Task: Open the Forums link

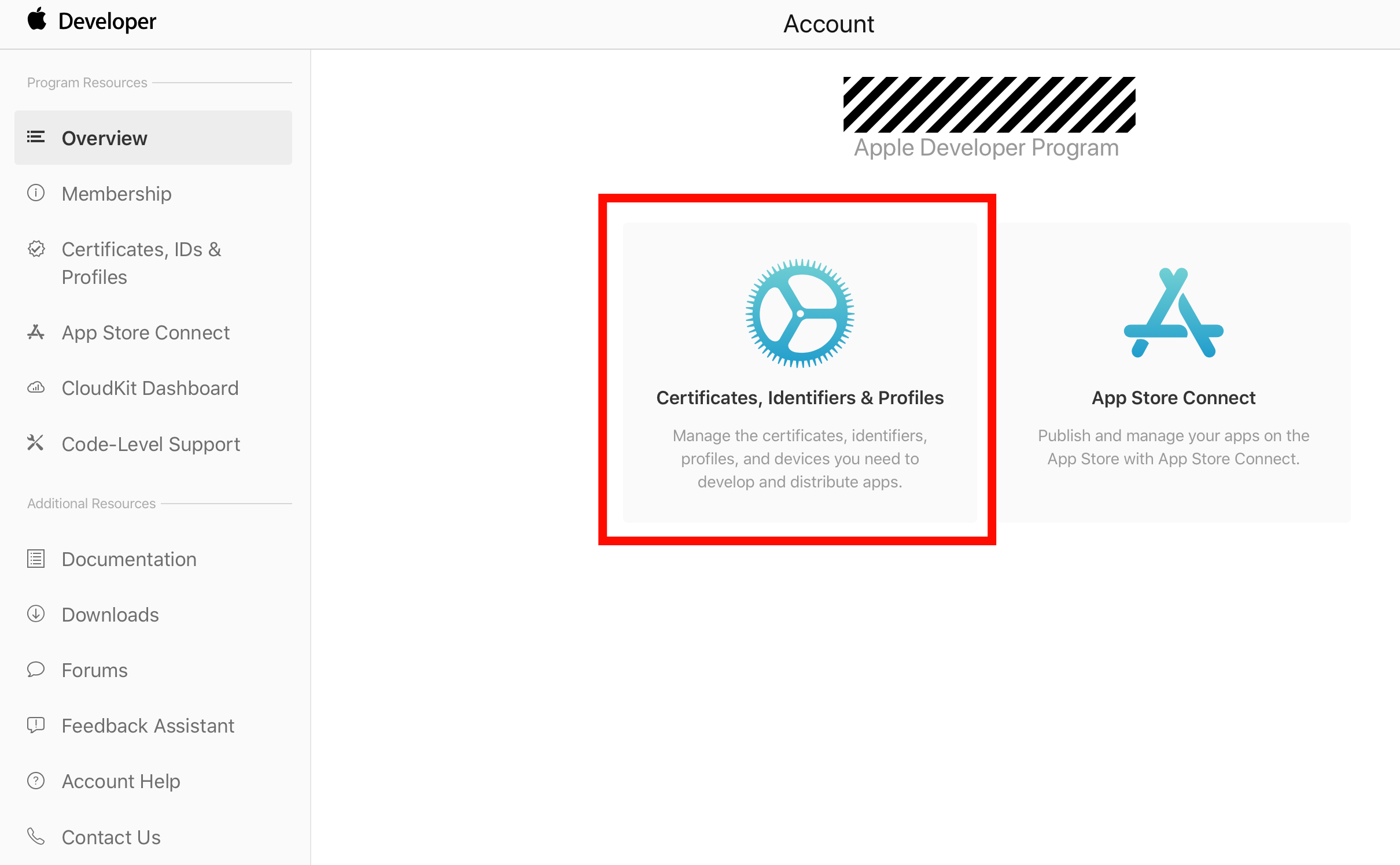Action: click(94, 670)
